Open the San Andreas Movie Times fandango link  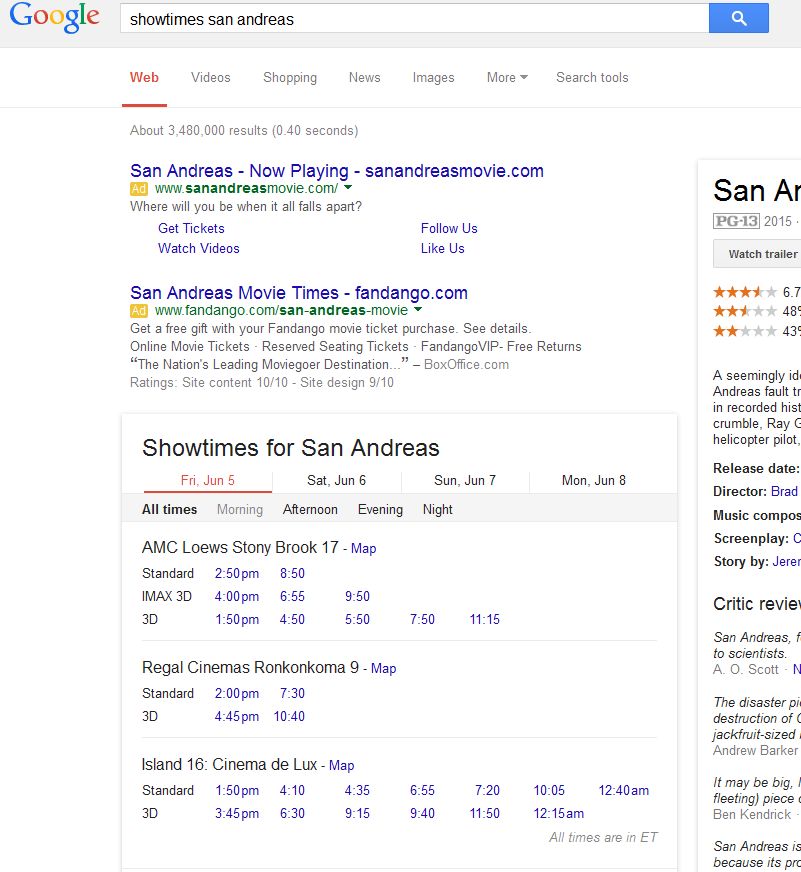coord(299,293)
